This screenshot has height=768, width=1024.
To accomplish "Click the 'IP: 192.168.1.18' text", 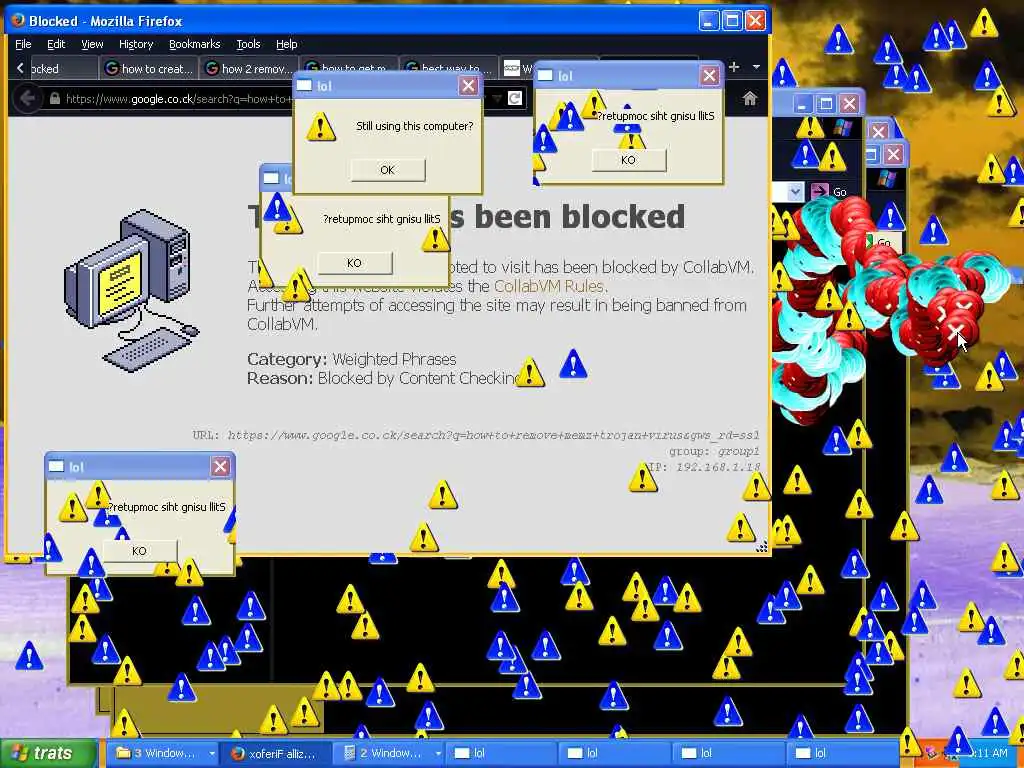I will [x=704, y=467].
